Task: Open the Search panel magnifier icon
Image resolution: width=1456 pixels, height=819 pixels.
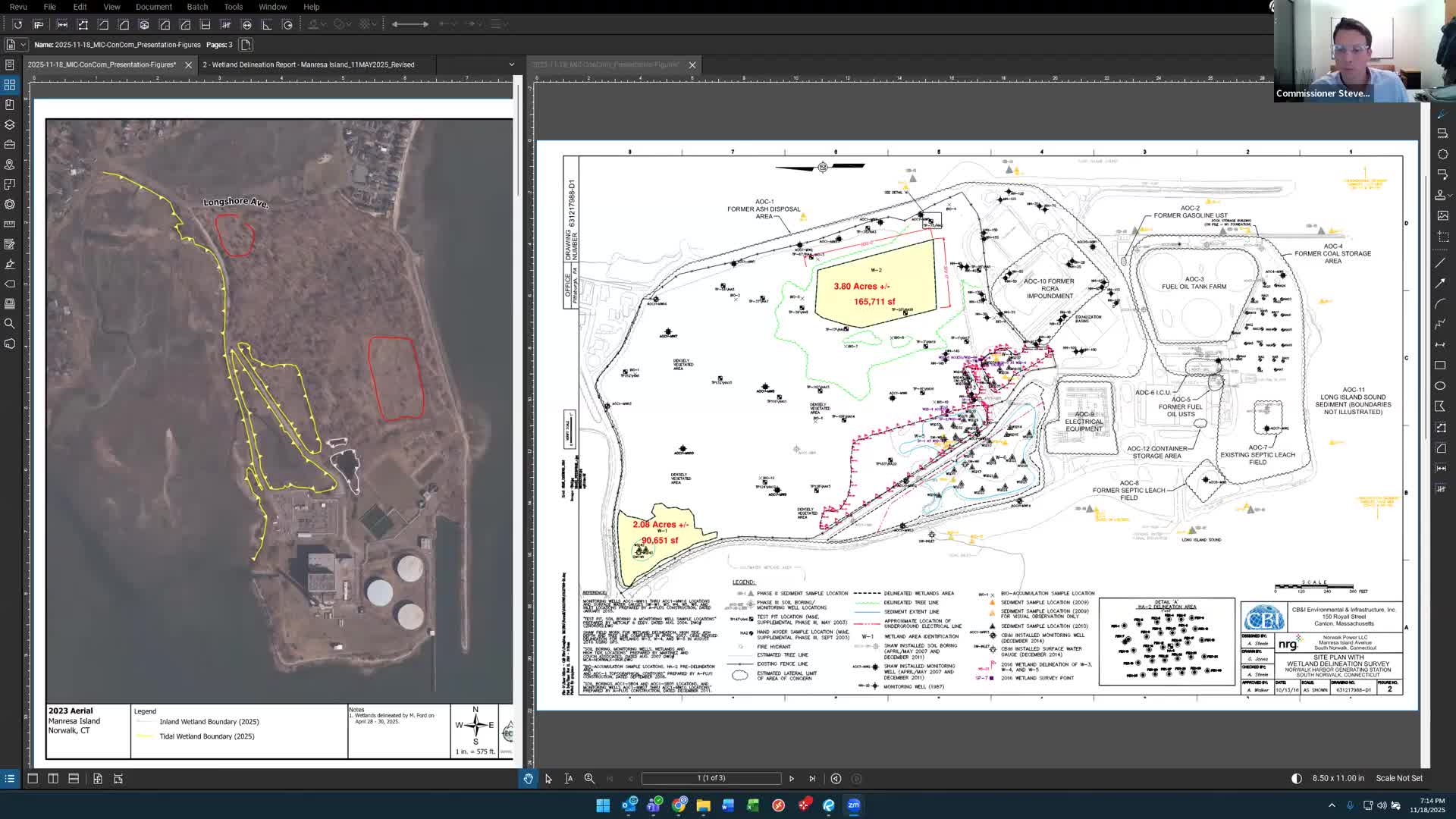Action: coord(10,324)
